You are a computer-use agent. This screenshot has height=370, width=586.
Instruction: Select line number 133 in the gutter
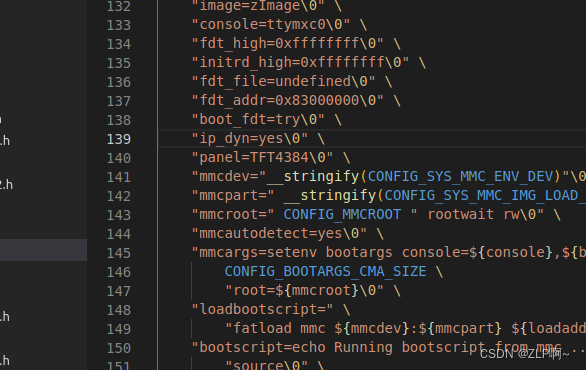[119, 25]
